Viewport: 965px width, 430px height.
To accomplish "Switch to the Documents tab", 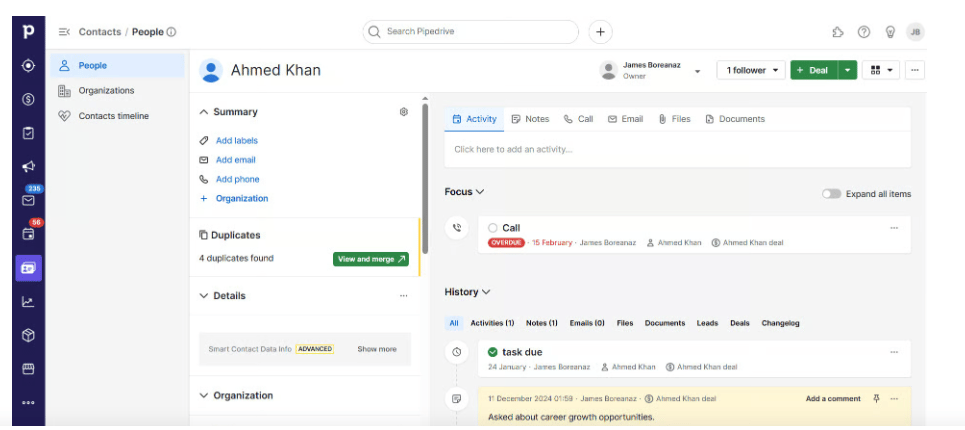I will tap(735, 119).
